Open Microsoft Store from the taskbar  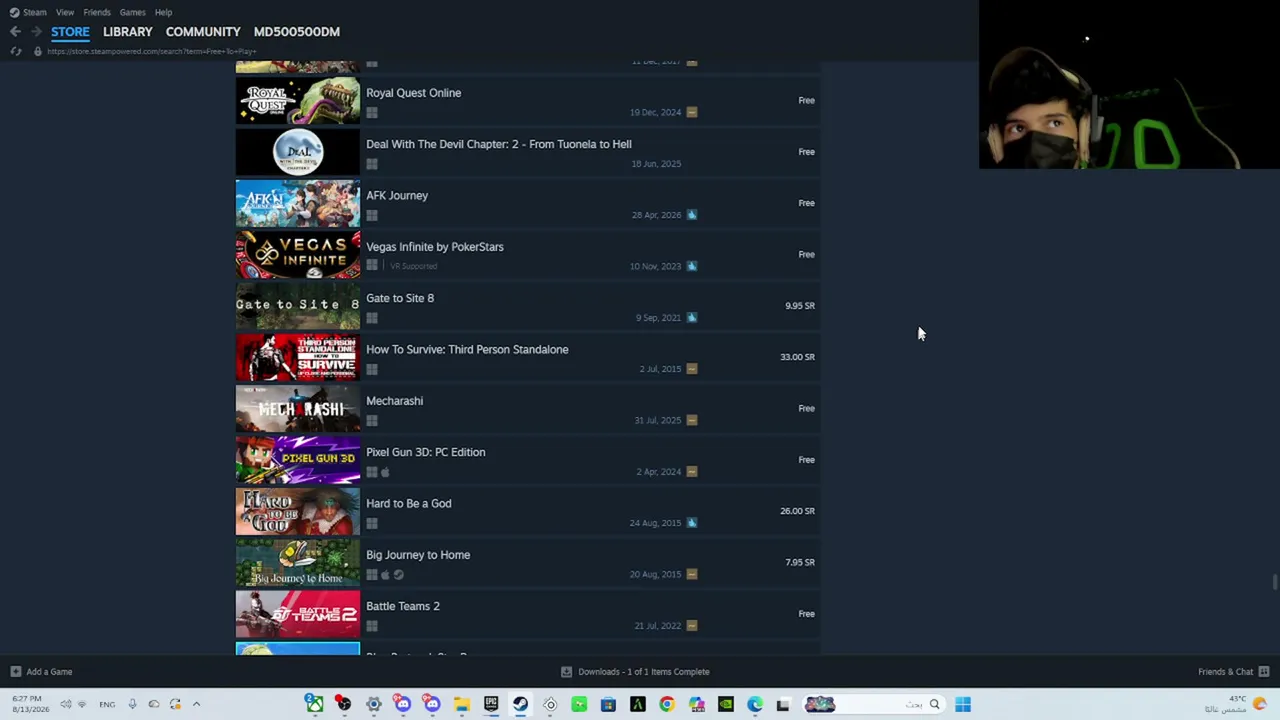click(x=608, y=705)
